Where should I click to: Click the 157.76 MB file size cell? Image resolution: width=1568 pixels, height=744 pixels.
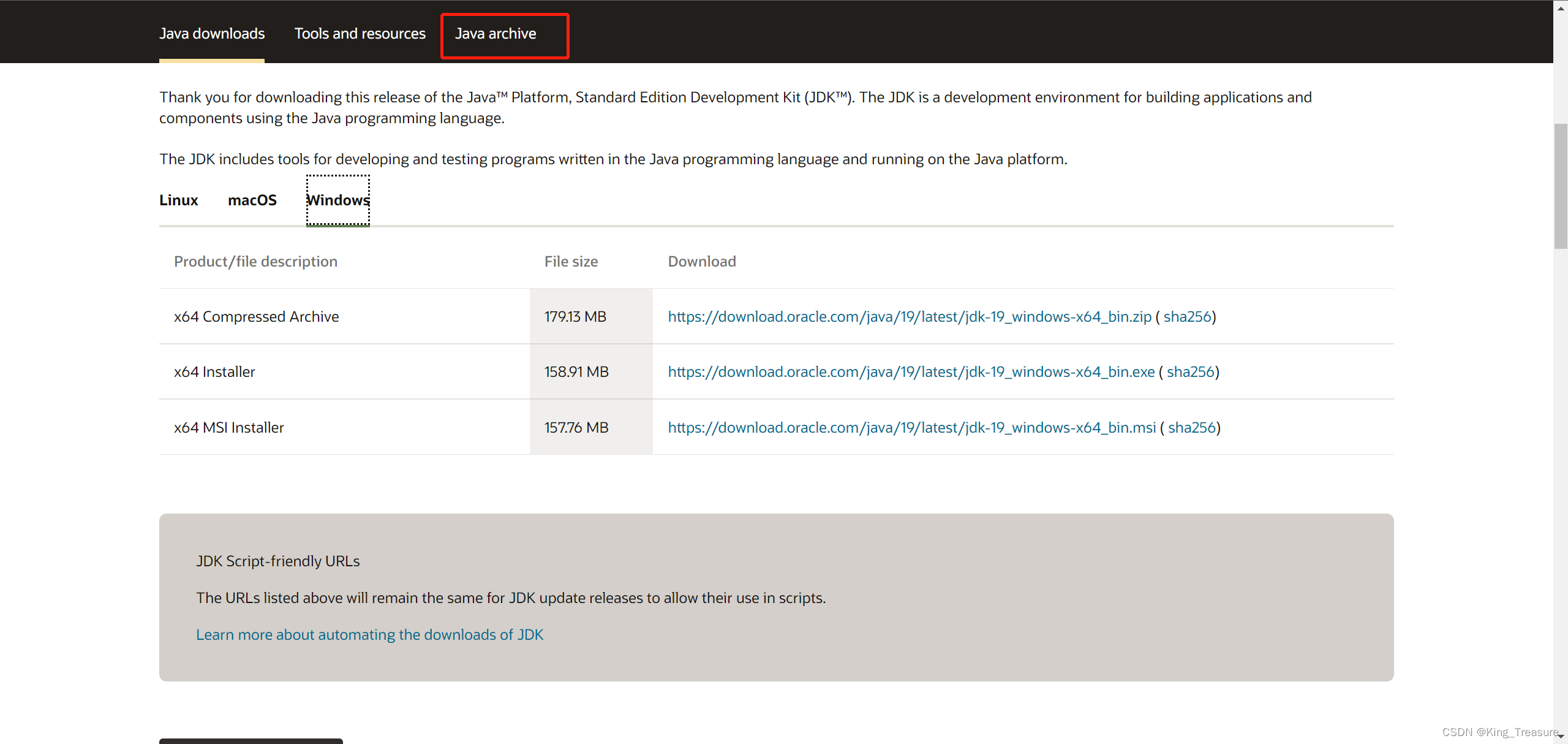coord(591,427)
